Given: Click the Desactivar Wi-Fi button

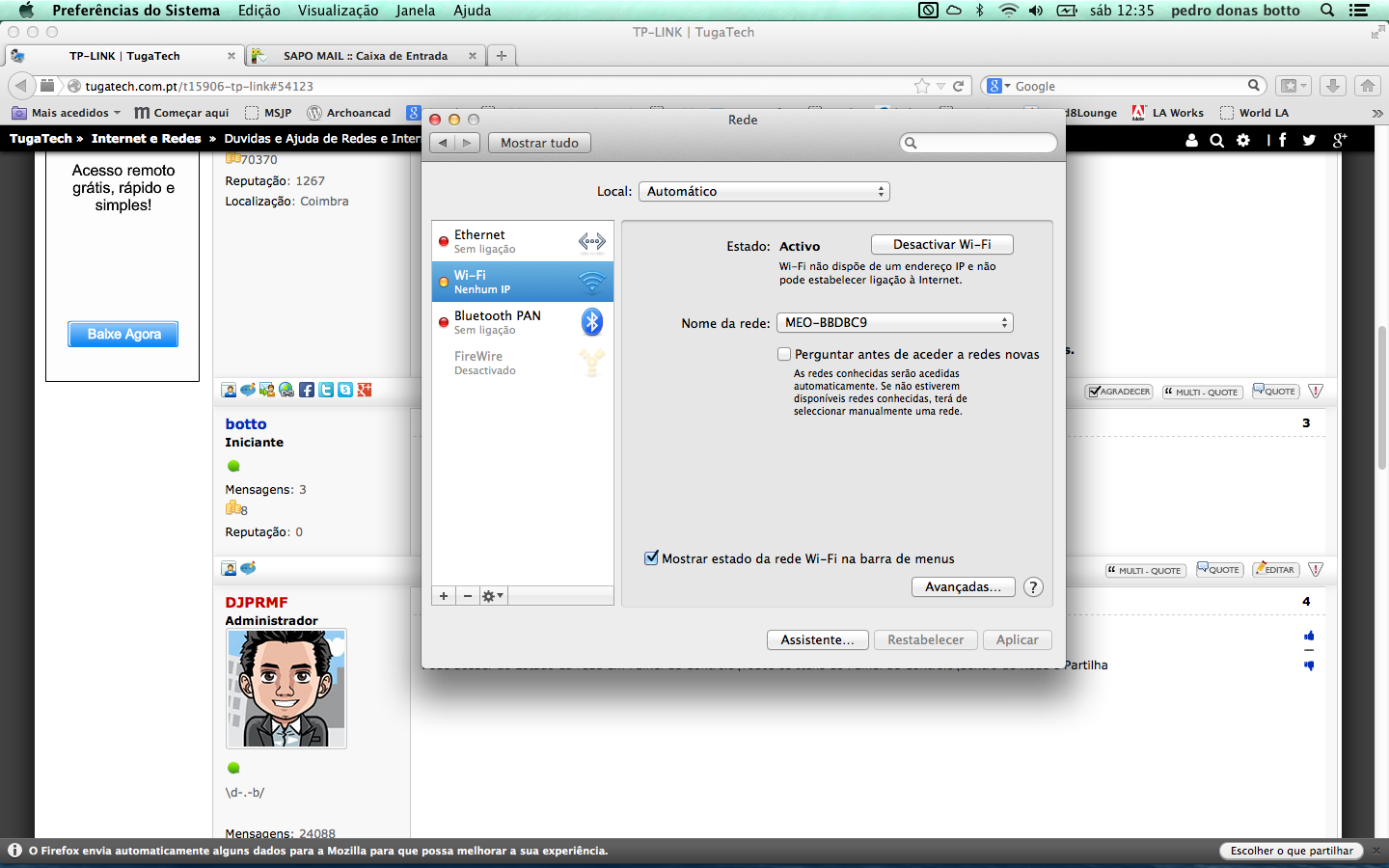Looking at the screenshot, I should (942, 245).
